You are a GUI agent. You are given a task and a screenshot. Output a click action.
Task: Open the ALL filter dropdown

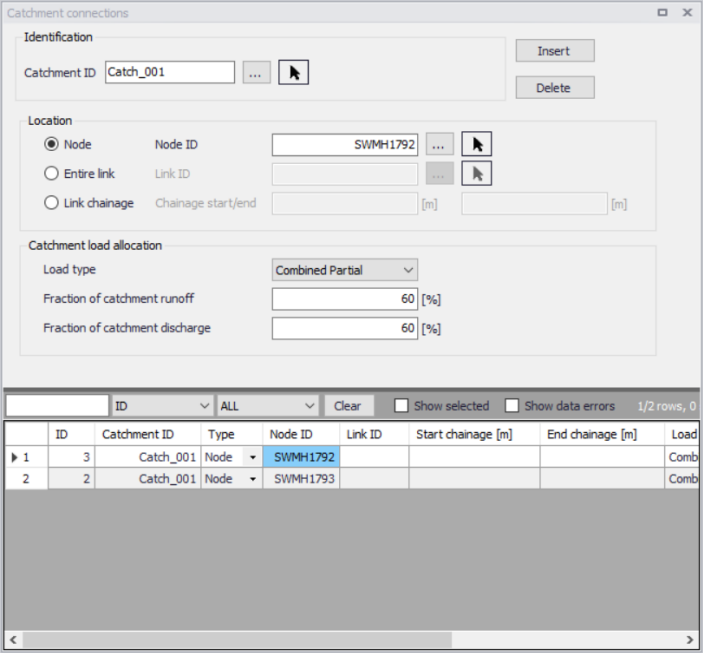pyautogui.click(x=268, y=406)
